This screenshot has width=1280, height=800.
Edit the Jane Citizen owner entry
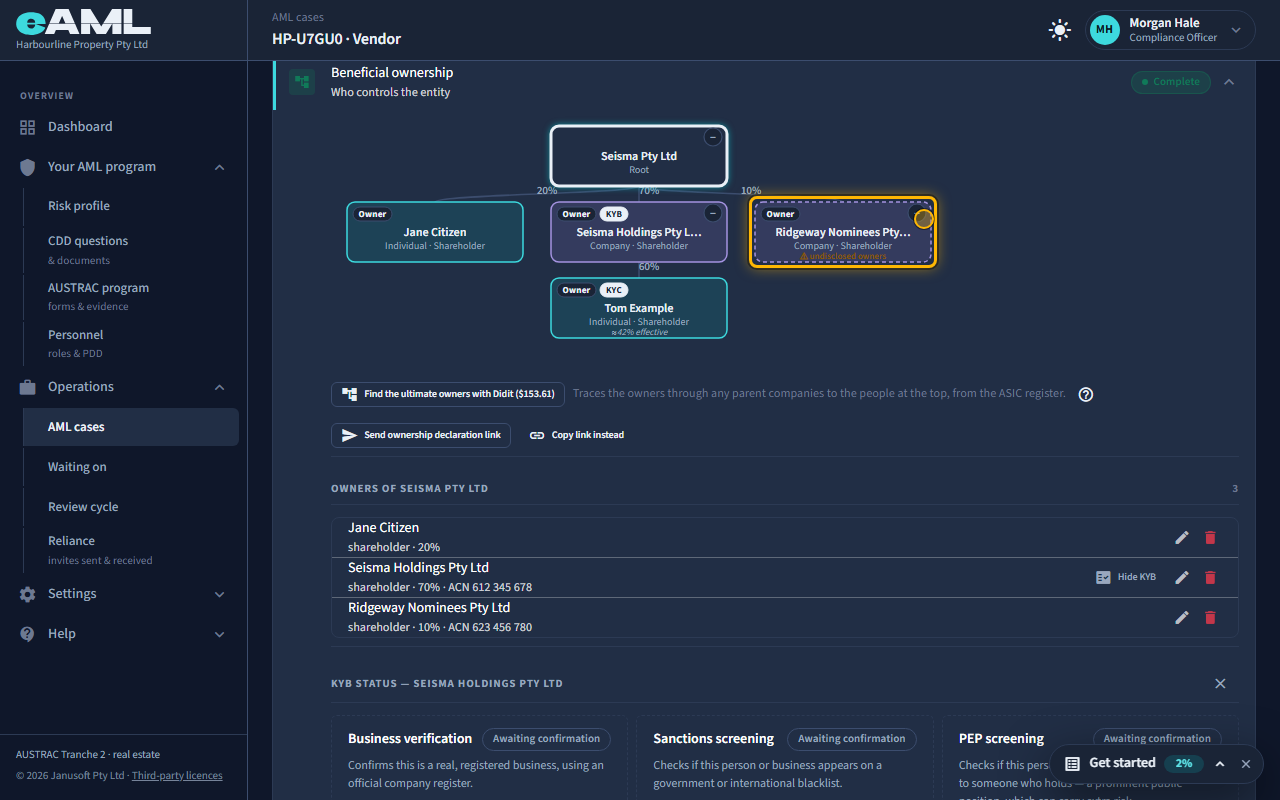(1182, 537)
